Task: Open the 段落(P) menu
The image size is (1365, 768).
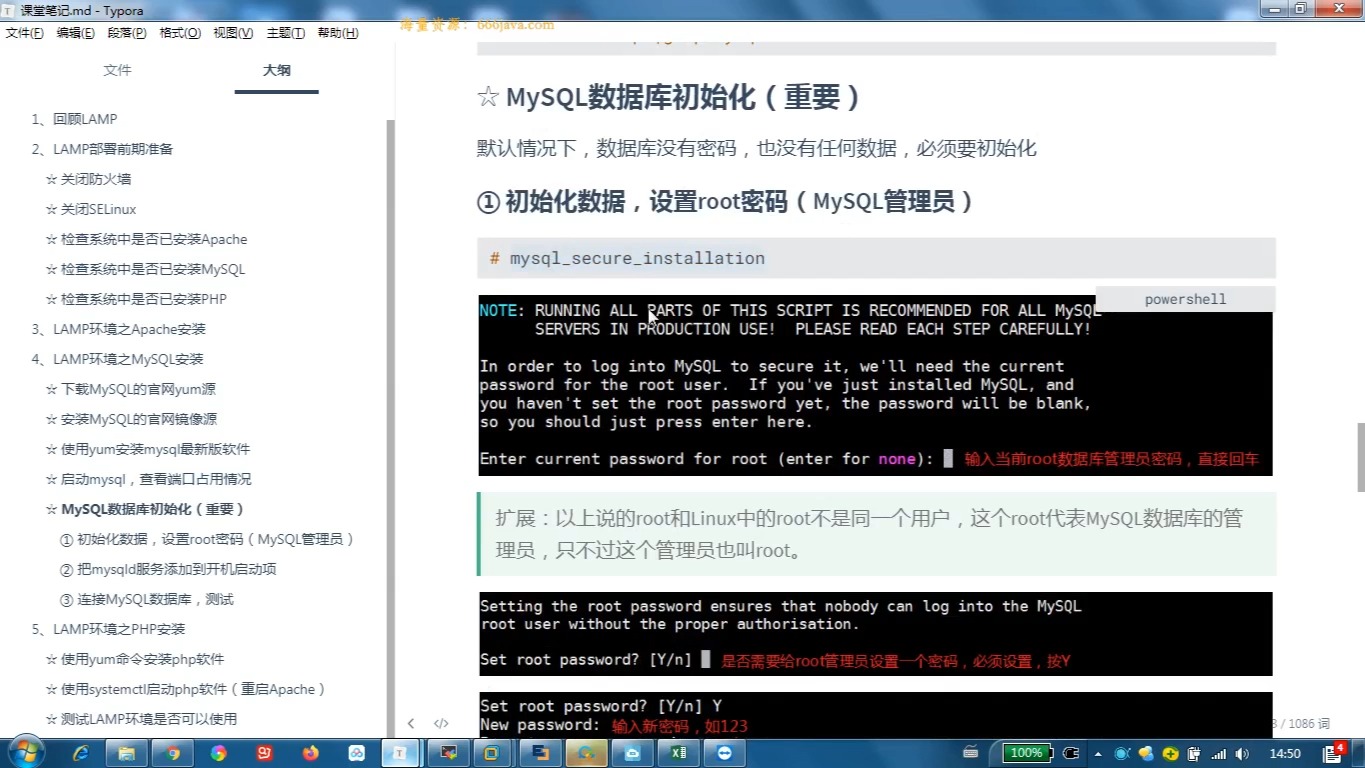Action: click(x=127, y=33)
